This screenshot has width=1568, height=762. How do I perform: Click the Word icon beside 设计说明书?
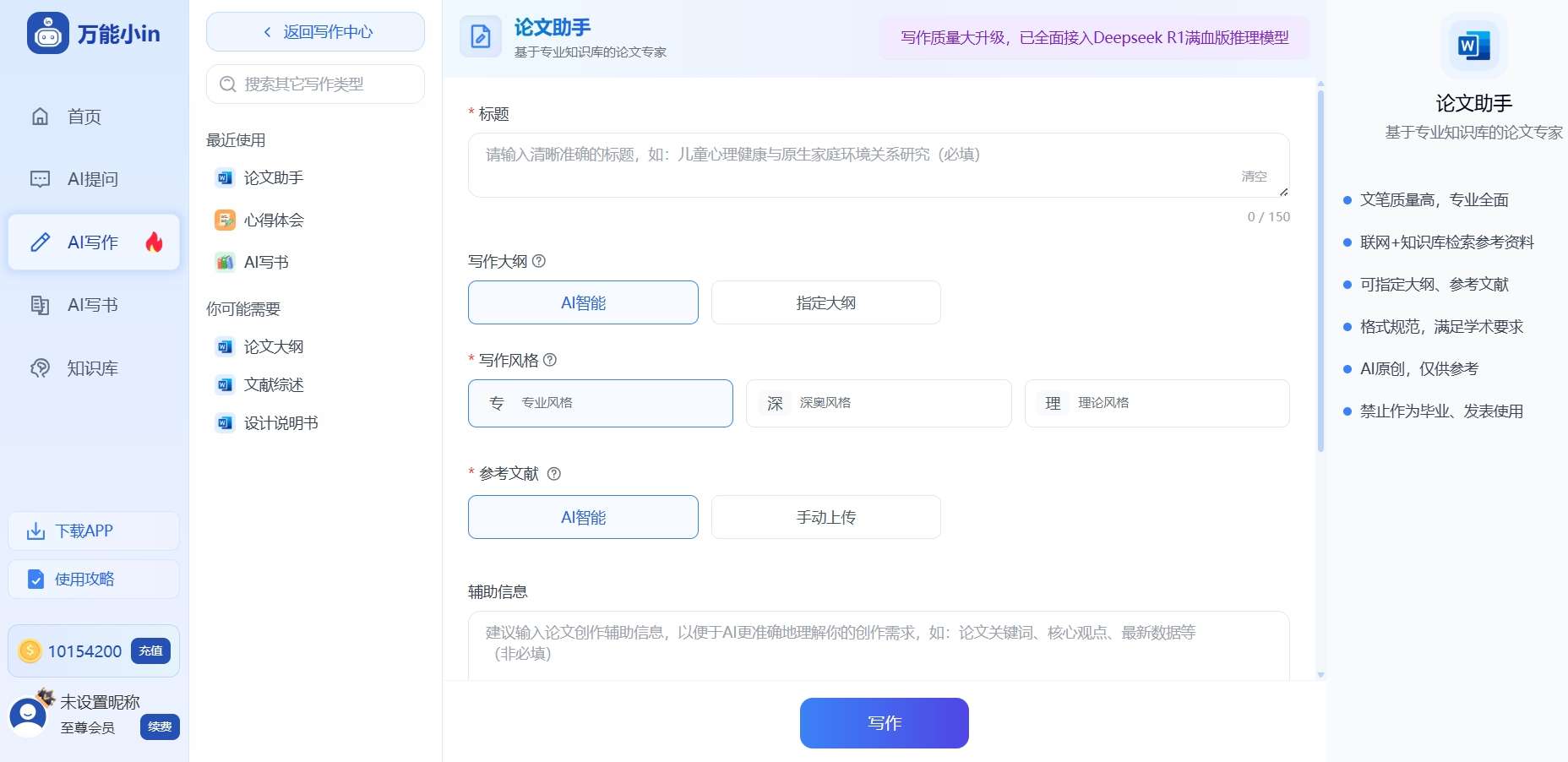225,422
